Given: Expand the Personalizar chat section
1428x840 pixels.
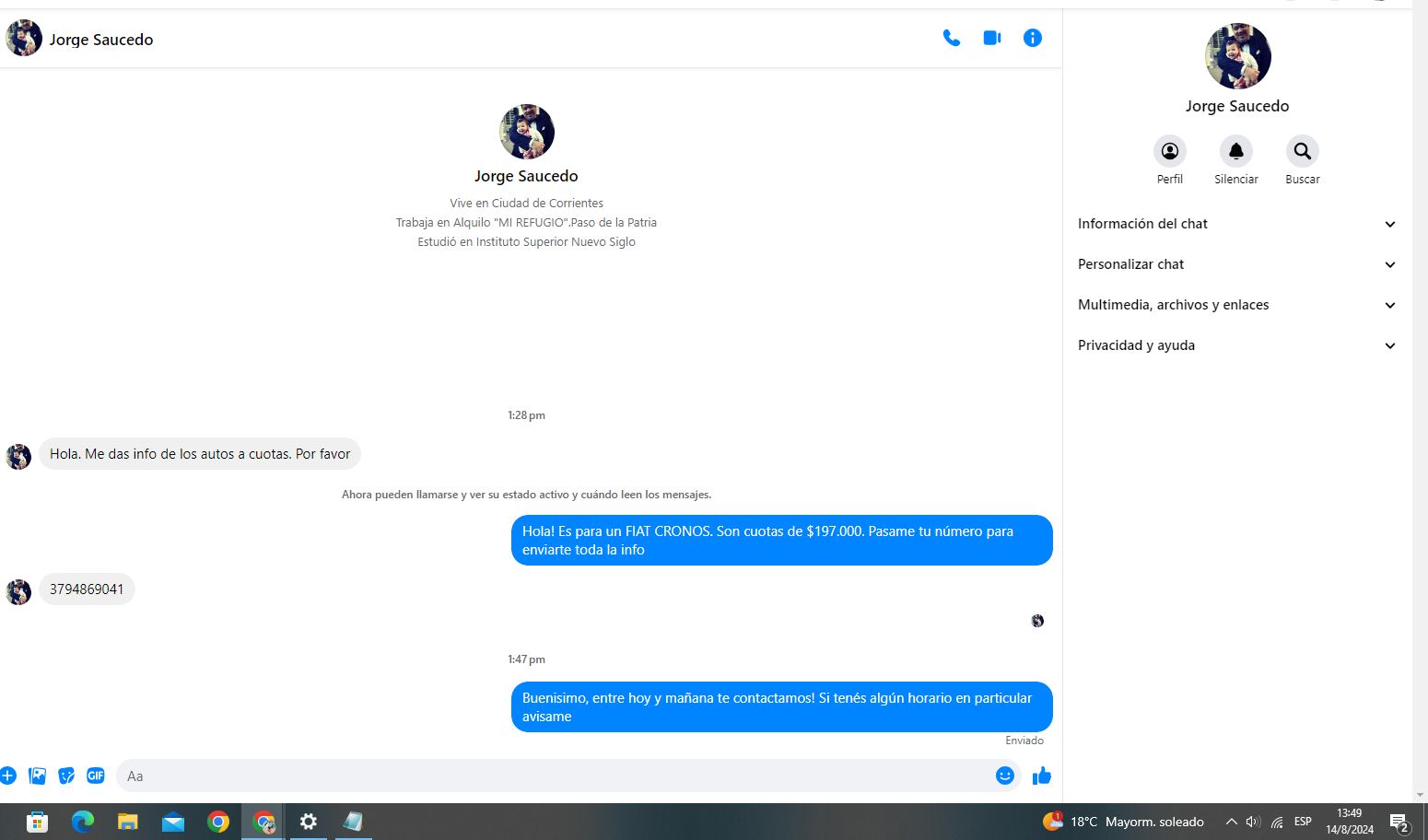Looking at the screenshot, I should pyautogui.click(x=1236, y=264).
